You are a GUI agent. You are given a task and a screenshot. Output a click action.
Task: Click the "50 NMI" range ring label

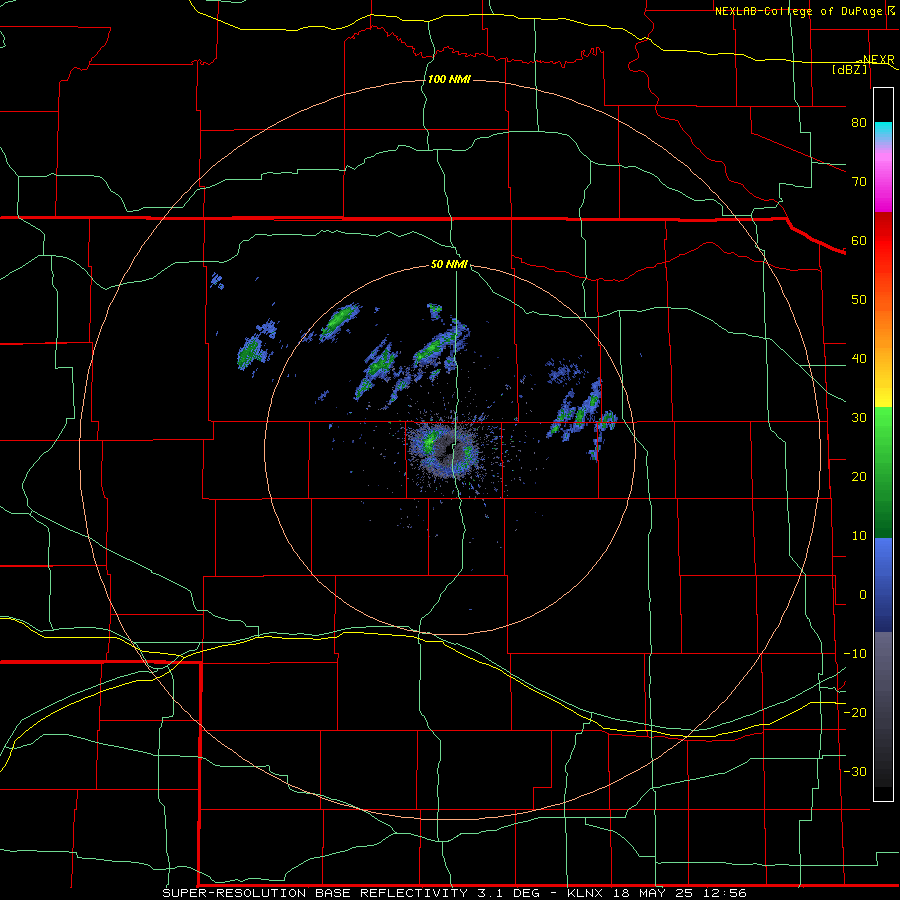coord(449,265)
